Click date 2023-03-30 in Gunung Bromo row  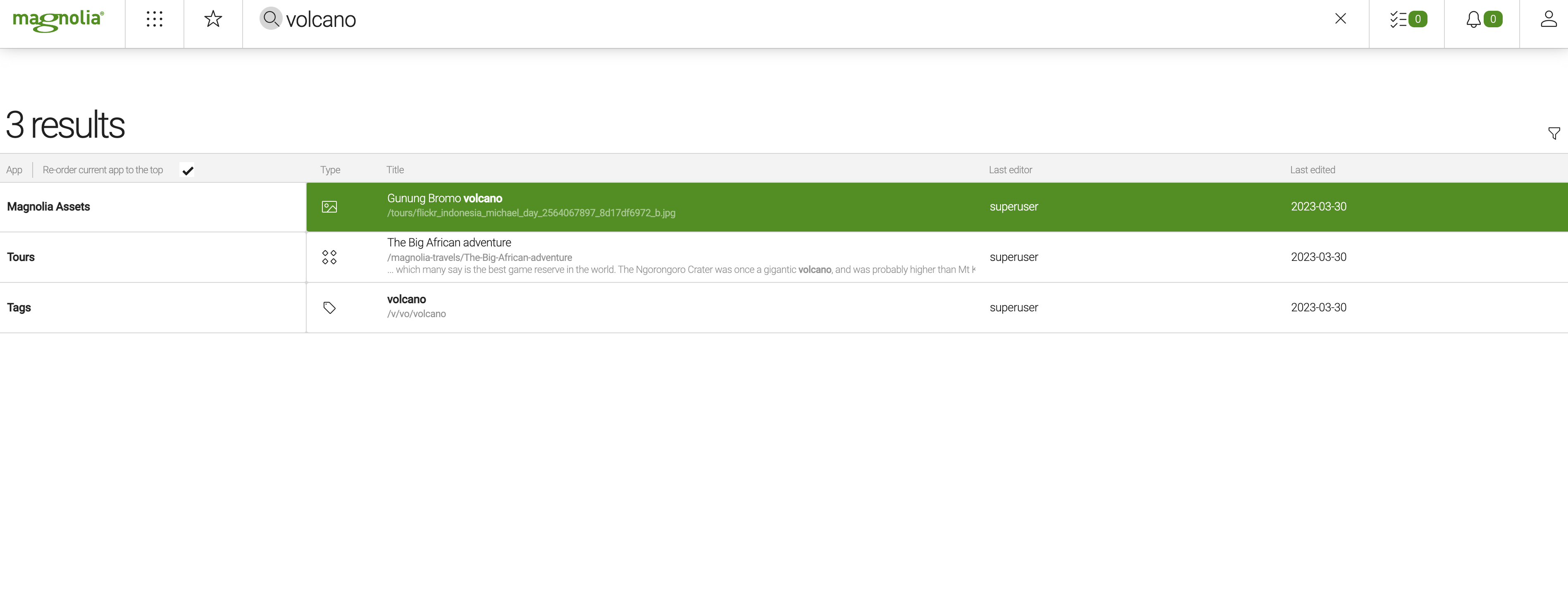pyautogui.click(x=1318, y=207)
